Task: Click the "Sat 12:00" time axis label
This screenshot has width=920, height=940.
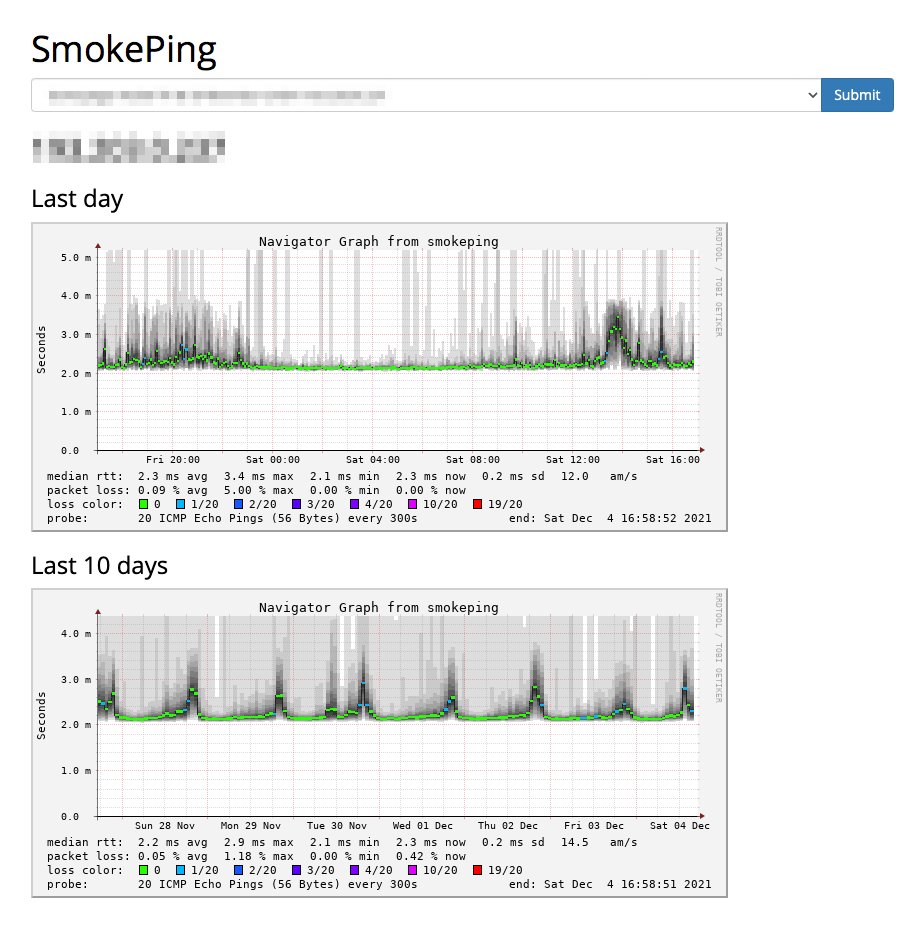Action: pos(572,460)
